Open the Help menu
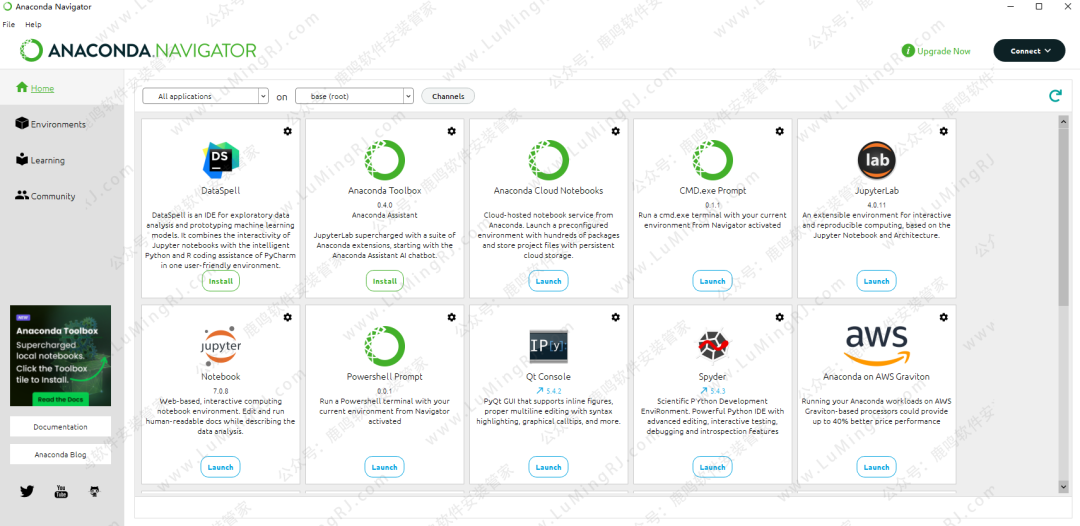The image size is (1080, 526). coord(33,24)
